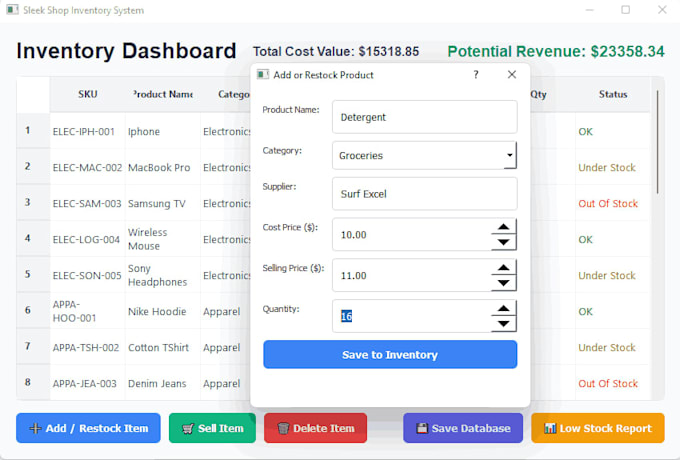Image resolution: width=680 pixels, height=460 pixels.
Task: Click the dialog title bar app icon
Action: (x=262, y=75)
